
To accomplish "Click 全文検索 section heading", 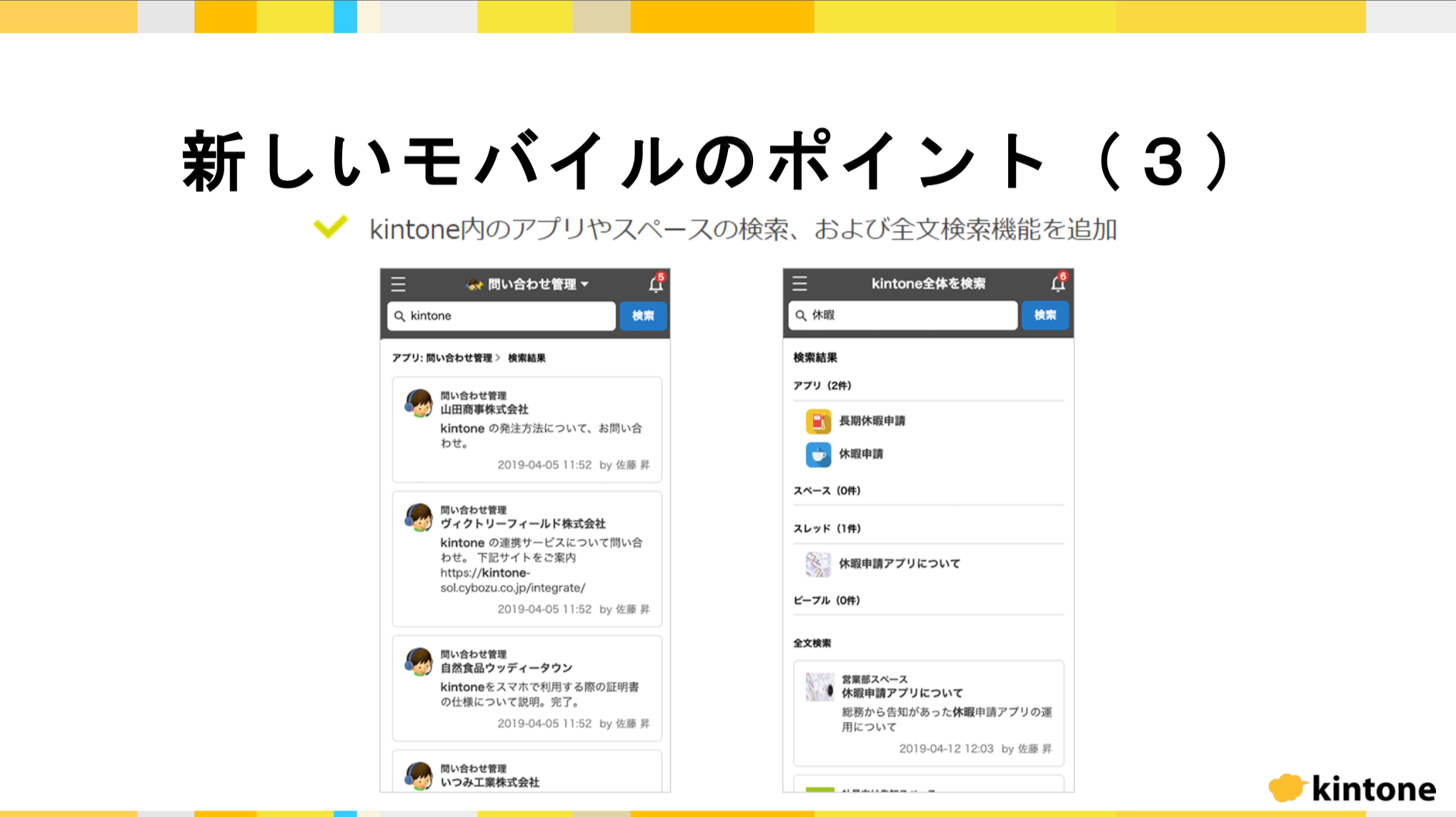I will click(x=812, y=643).
